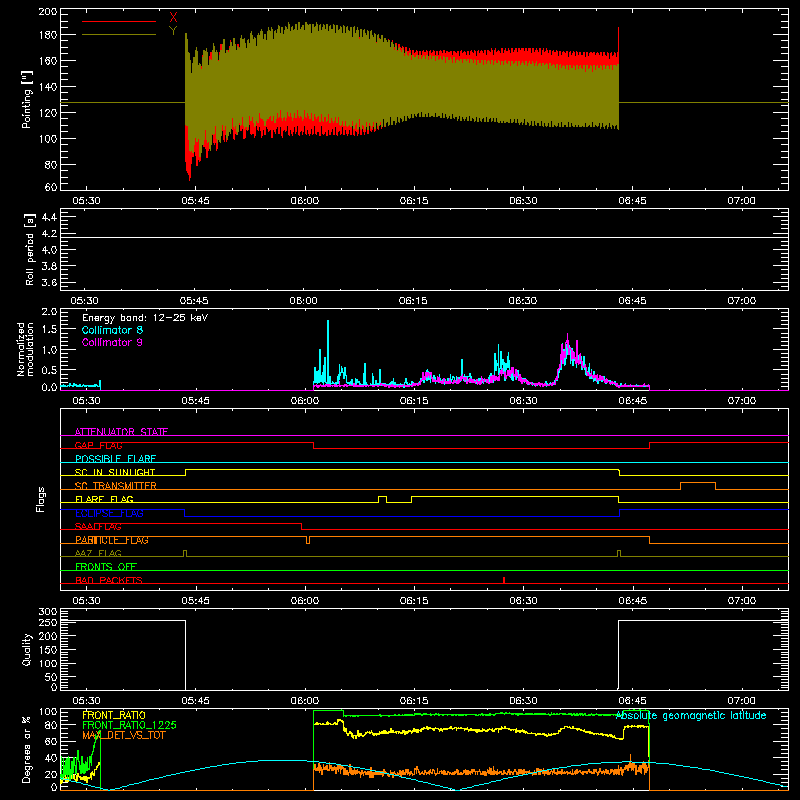Click the Y legend label

[x=173, y=31]
